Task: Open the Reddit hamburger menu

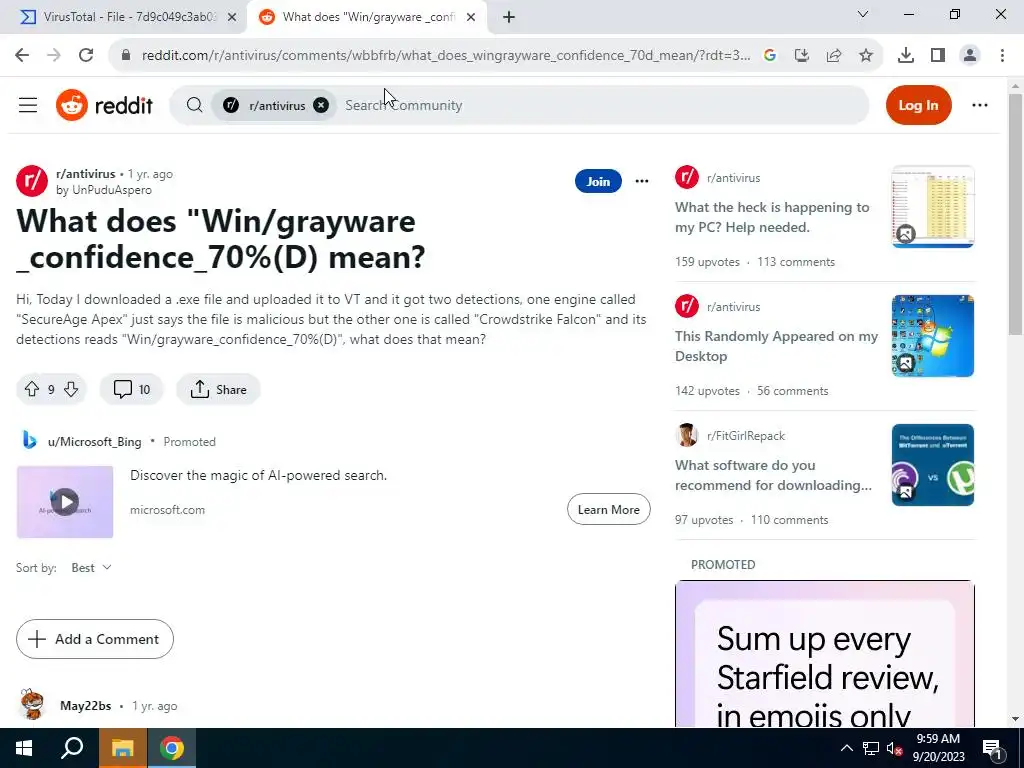Action: 27,105
